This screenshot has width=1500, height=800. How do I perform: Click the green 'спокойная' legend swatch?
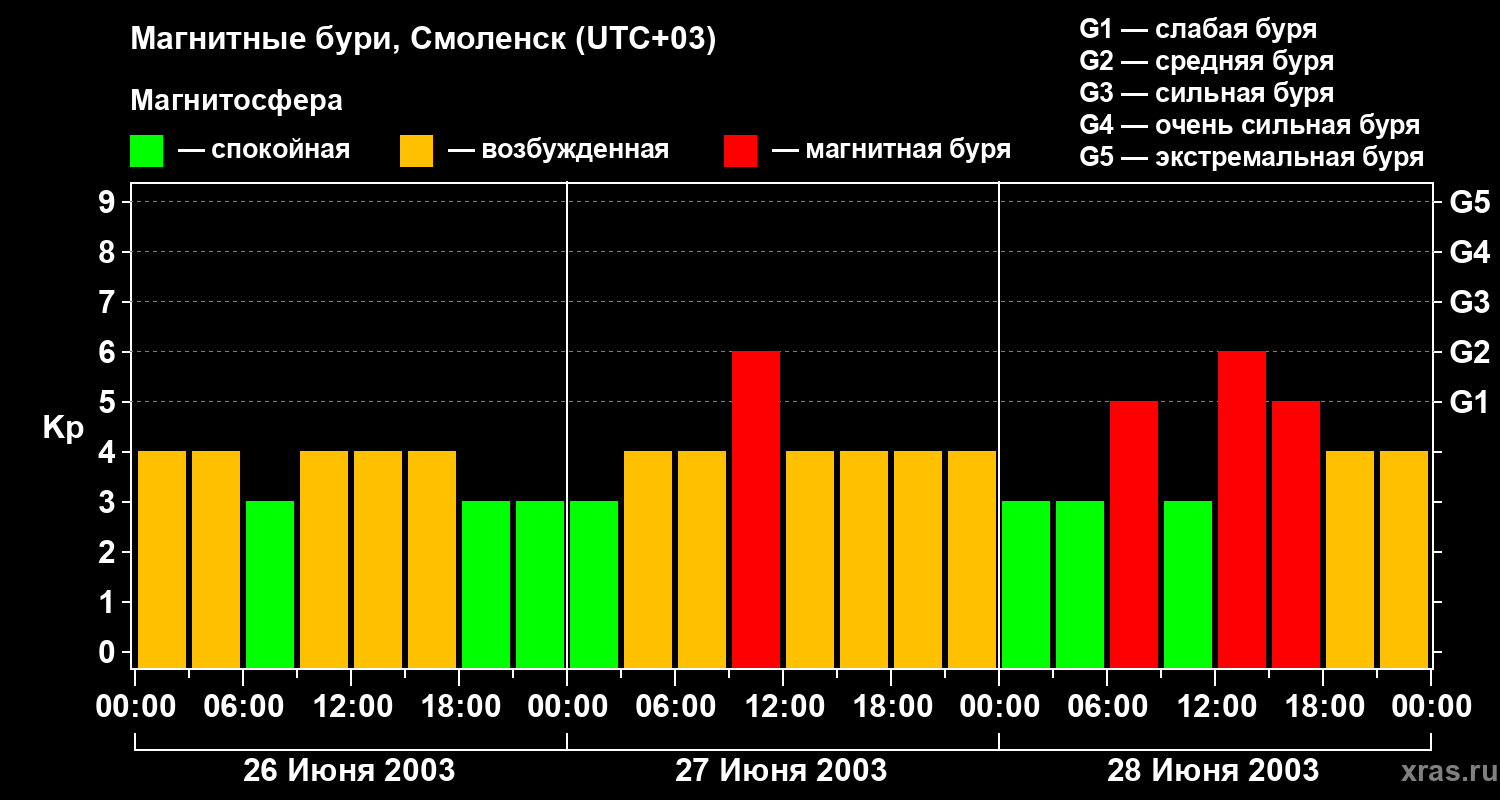(146, 151)
